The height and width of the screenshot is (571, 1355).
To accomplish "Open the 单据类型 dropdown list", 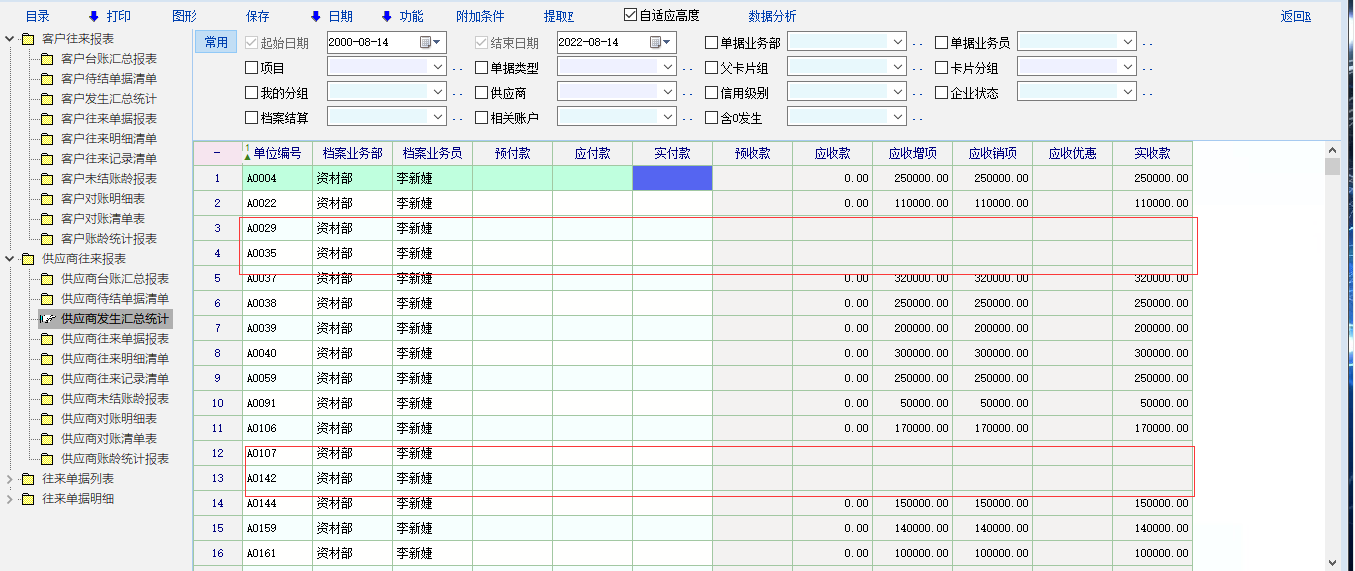I will 667,67.
